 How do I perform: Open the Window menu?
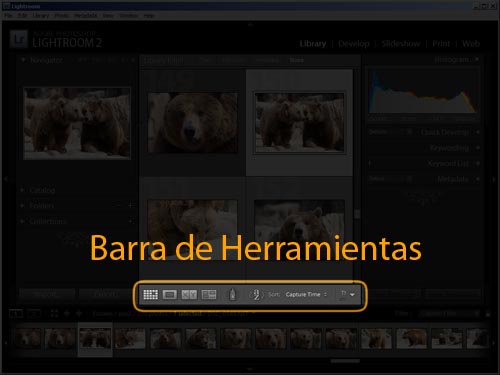[x=129, y=16]
